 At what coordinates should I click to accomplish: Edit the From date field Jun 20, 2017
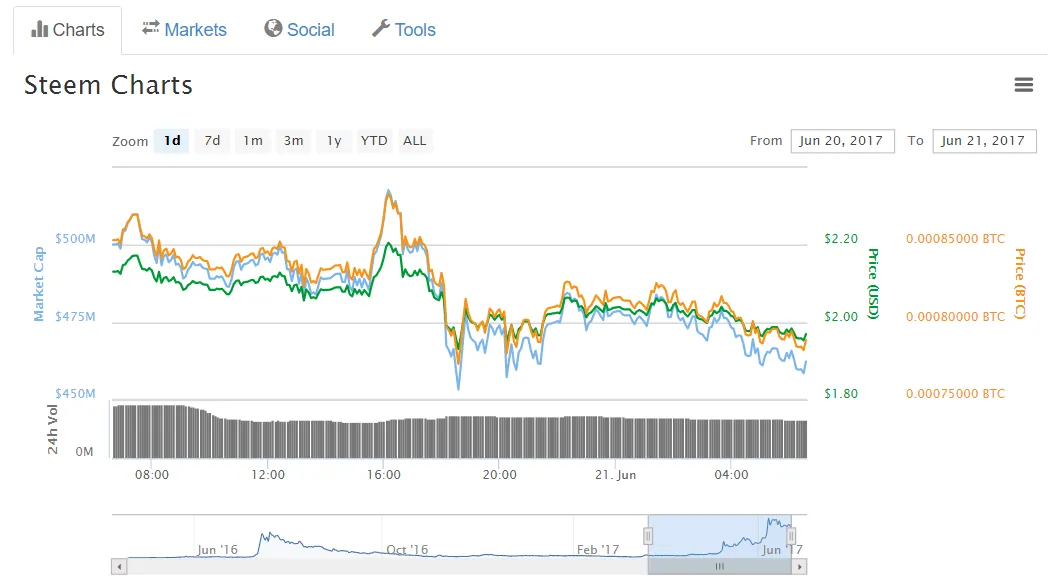point(843,141)
